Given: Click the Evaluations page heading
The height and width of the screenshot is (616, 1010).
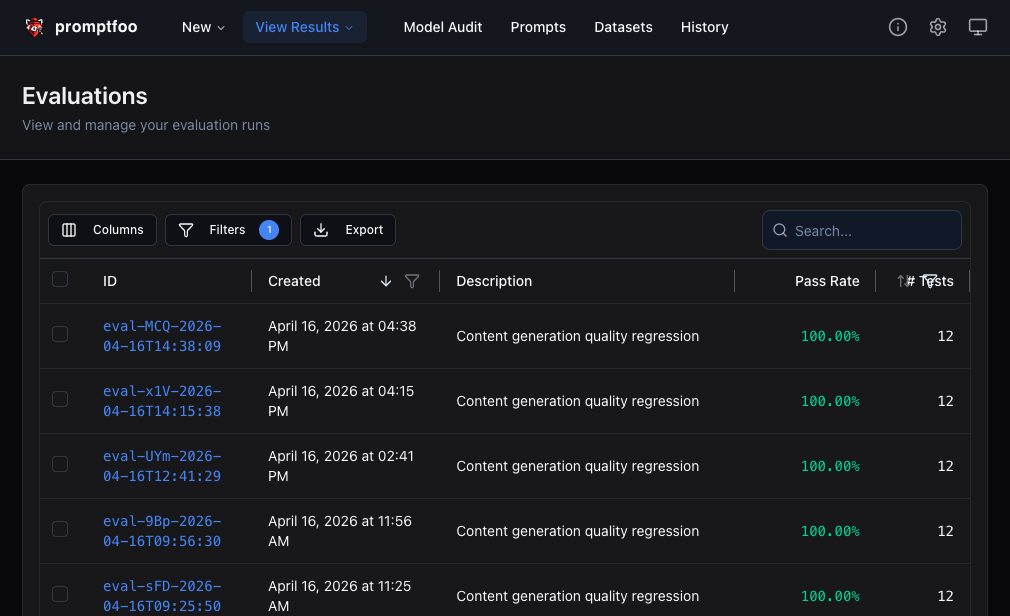Looking at the screenshot, I should [x=85, y=96].
